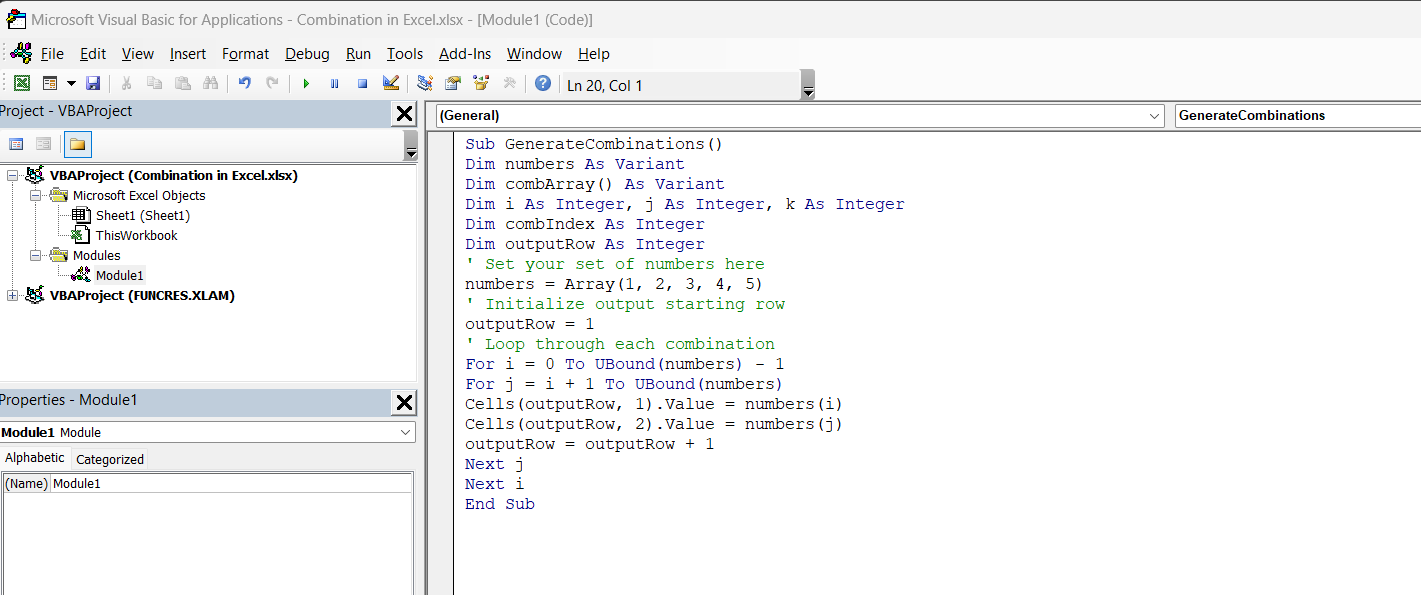The height and width of the screenshot is (595, 1421).
Task: Click the VBA application icon in title bar
Action: 15,19
